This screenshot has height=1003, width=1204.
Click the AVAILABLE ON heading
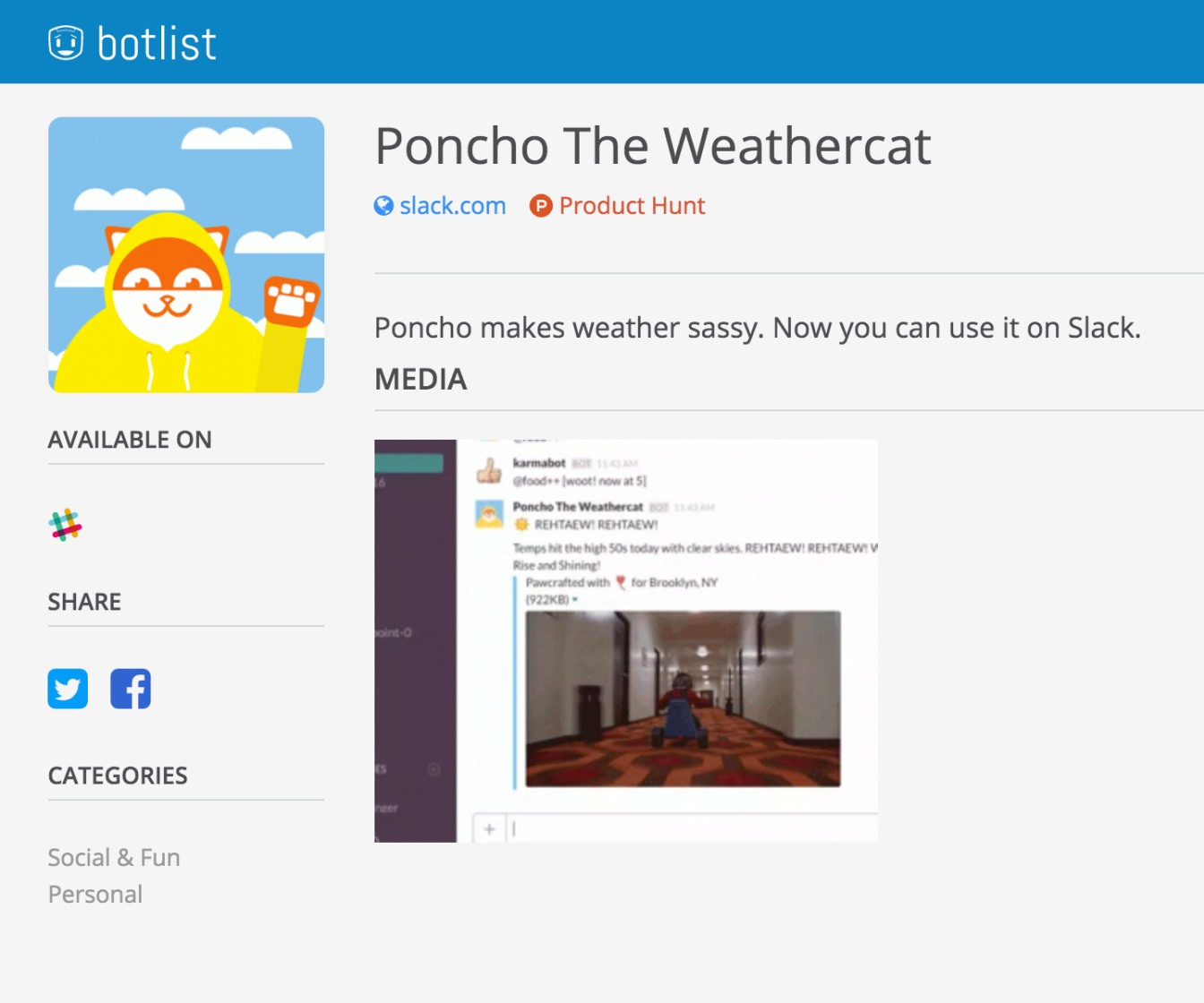coord(130,440)
